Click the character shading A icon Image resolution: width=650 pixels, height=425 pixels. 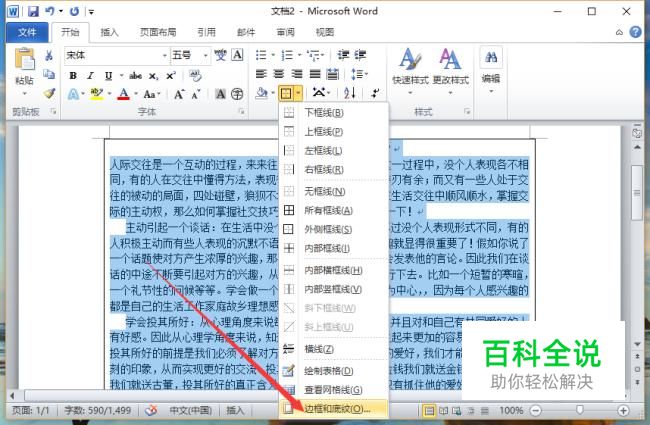[220, 94]
